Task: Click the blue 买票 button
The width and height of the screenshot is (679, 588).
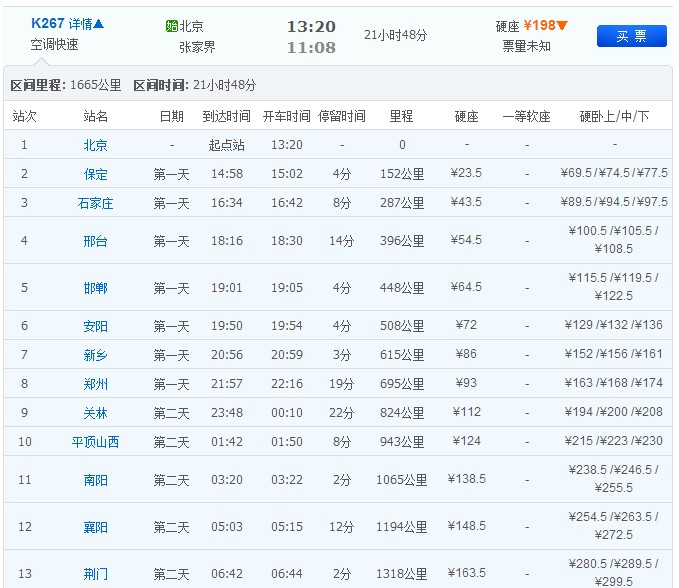Action: 631,36
